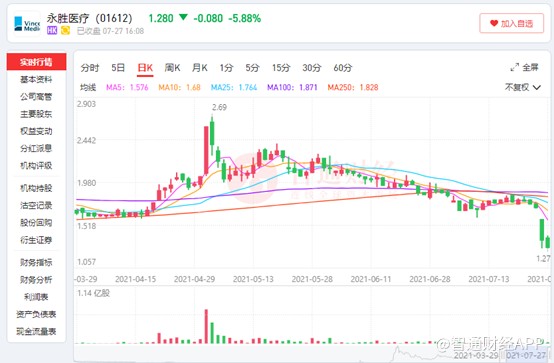This screenshot has height=363, width=554.
Task: Open 实时行情 in the sidebar
Action: tap(36, 62)
